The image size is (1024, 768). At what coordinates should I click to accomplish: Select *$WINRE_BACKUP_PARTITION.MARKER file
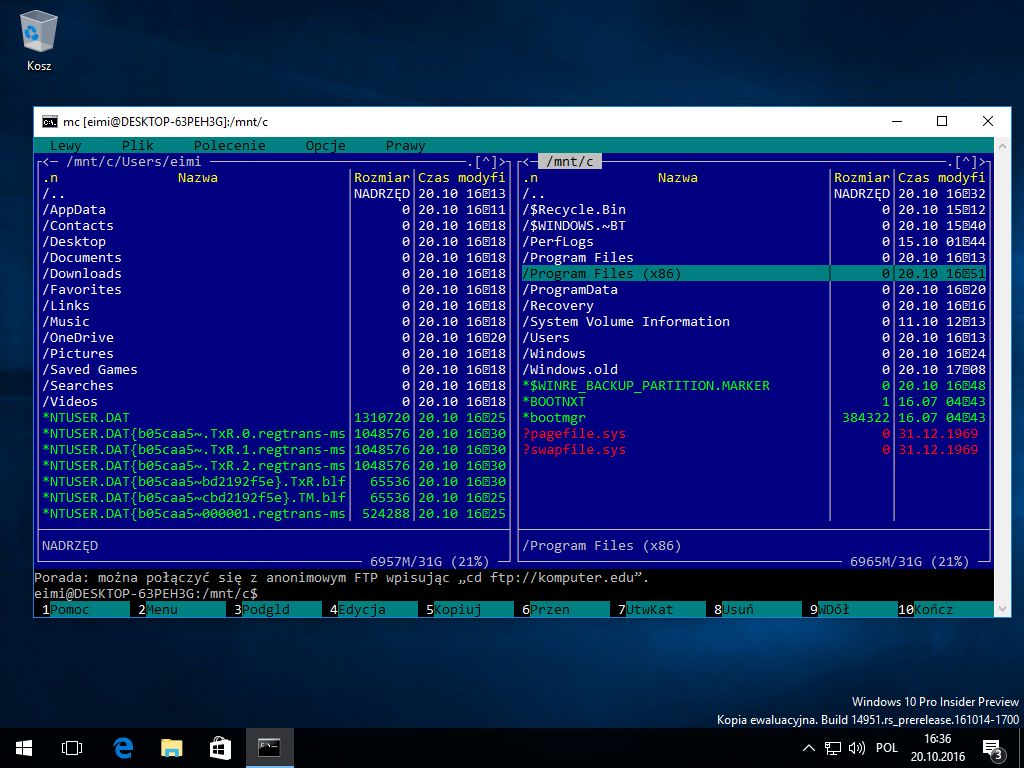tap(754, 385)
